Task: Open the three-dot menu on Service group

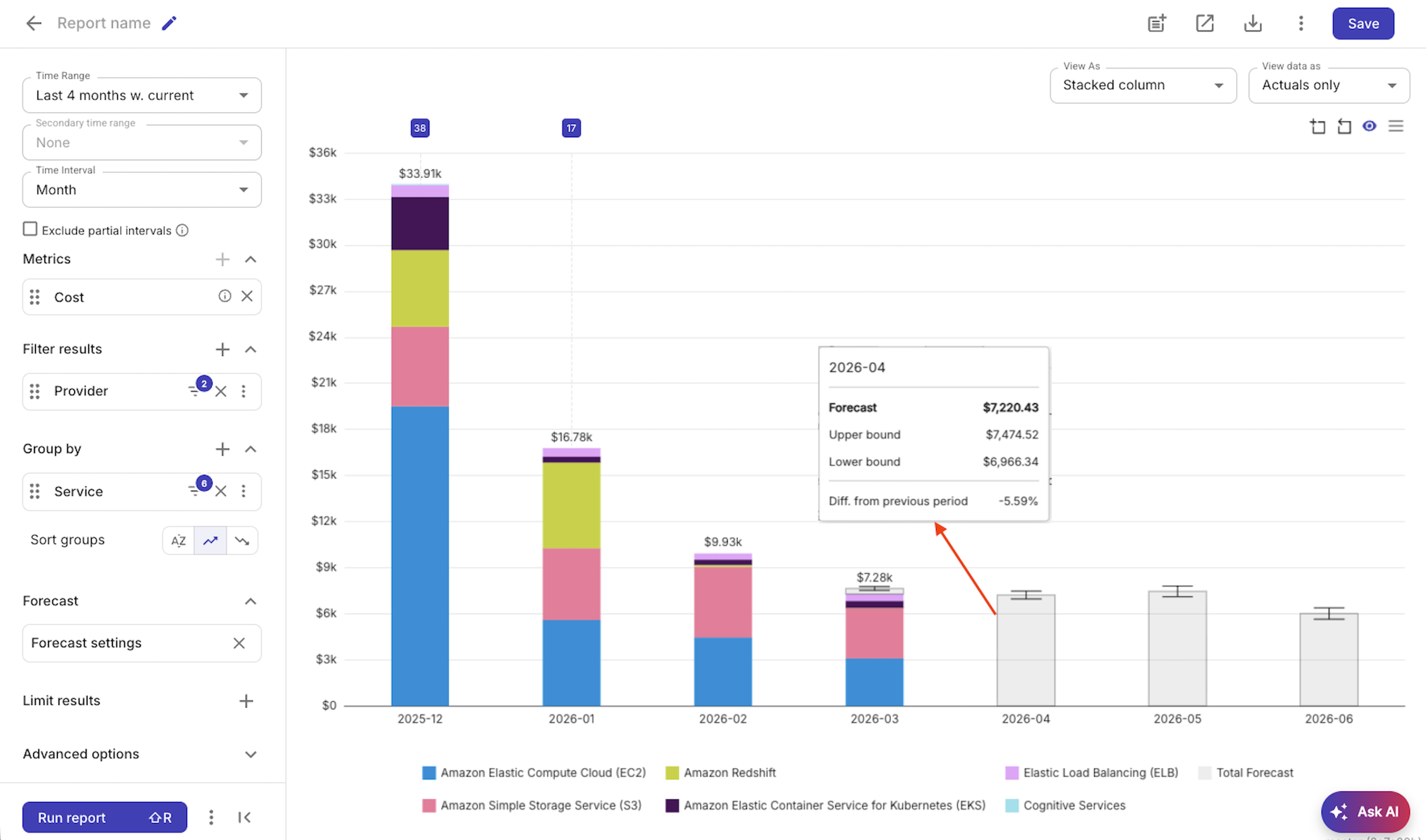Action: pyautogui.click(x=244, y=491)
